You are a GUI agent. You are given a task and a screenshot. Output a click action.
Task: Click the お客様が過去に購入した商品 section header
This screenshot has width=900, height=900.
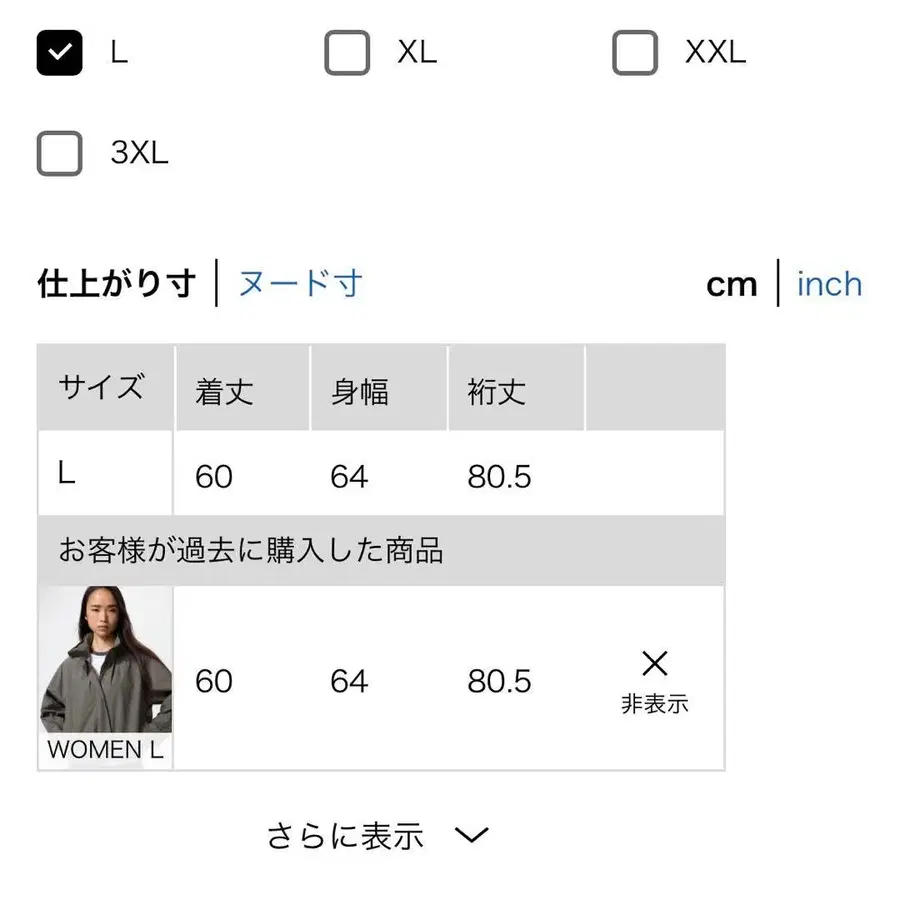[x=250, y=550]
